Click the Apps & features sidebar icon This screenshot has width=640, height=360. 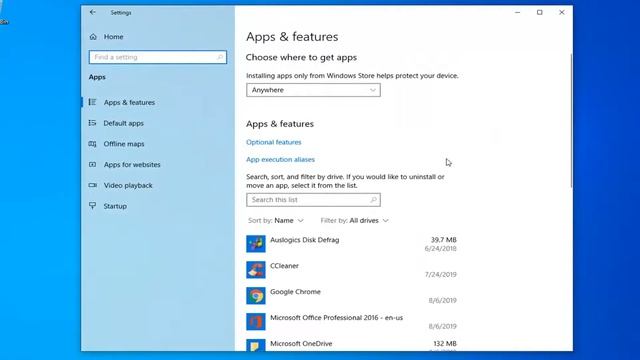click(x=93, y=102)
